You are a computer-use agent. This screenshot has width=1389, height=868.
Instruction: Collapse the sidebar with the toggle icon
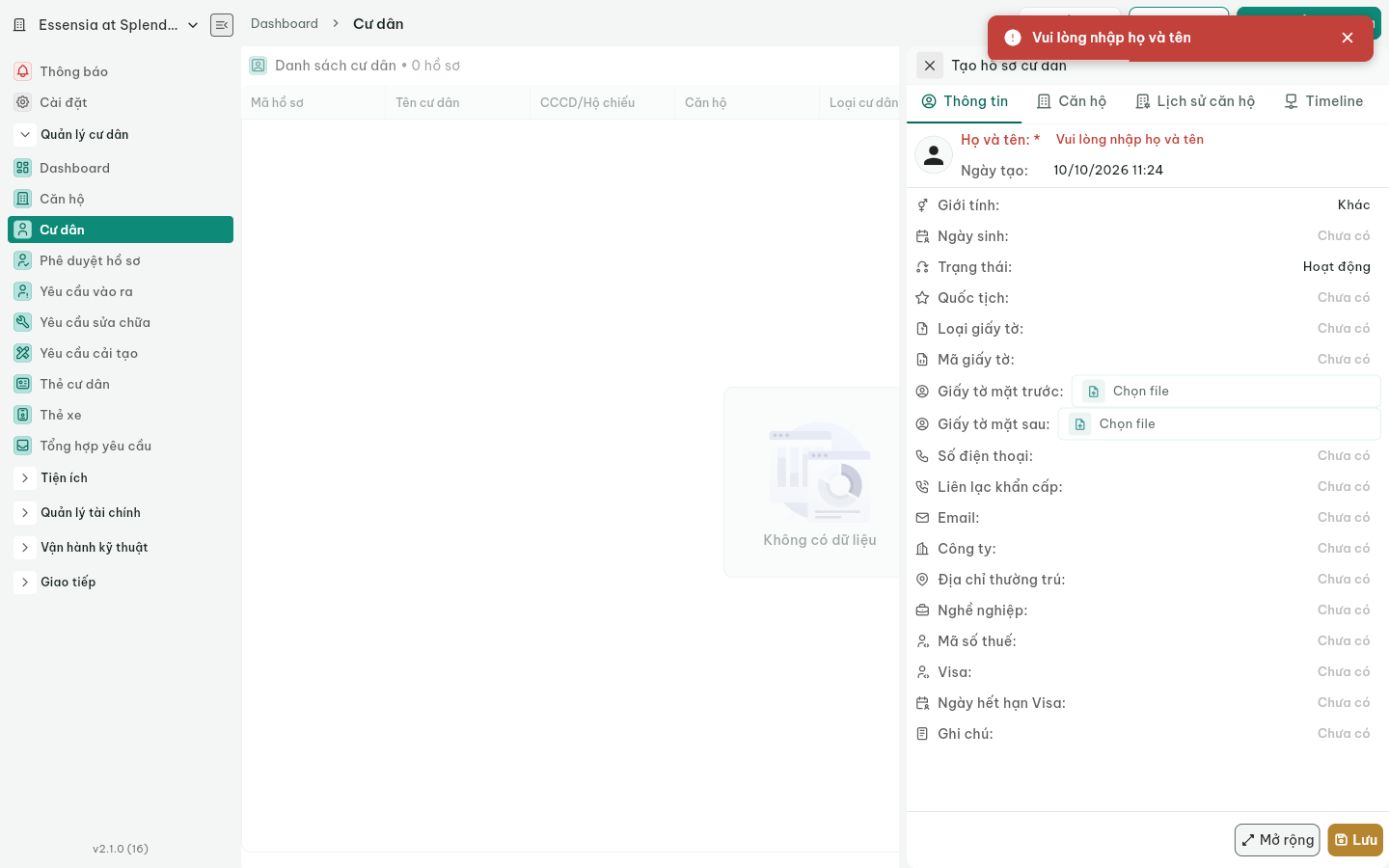pos(222,25)
